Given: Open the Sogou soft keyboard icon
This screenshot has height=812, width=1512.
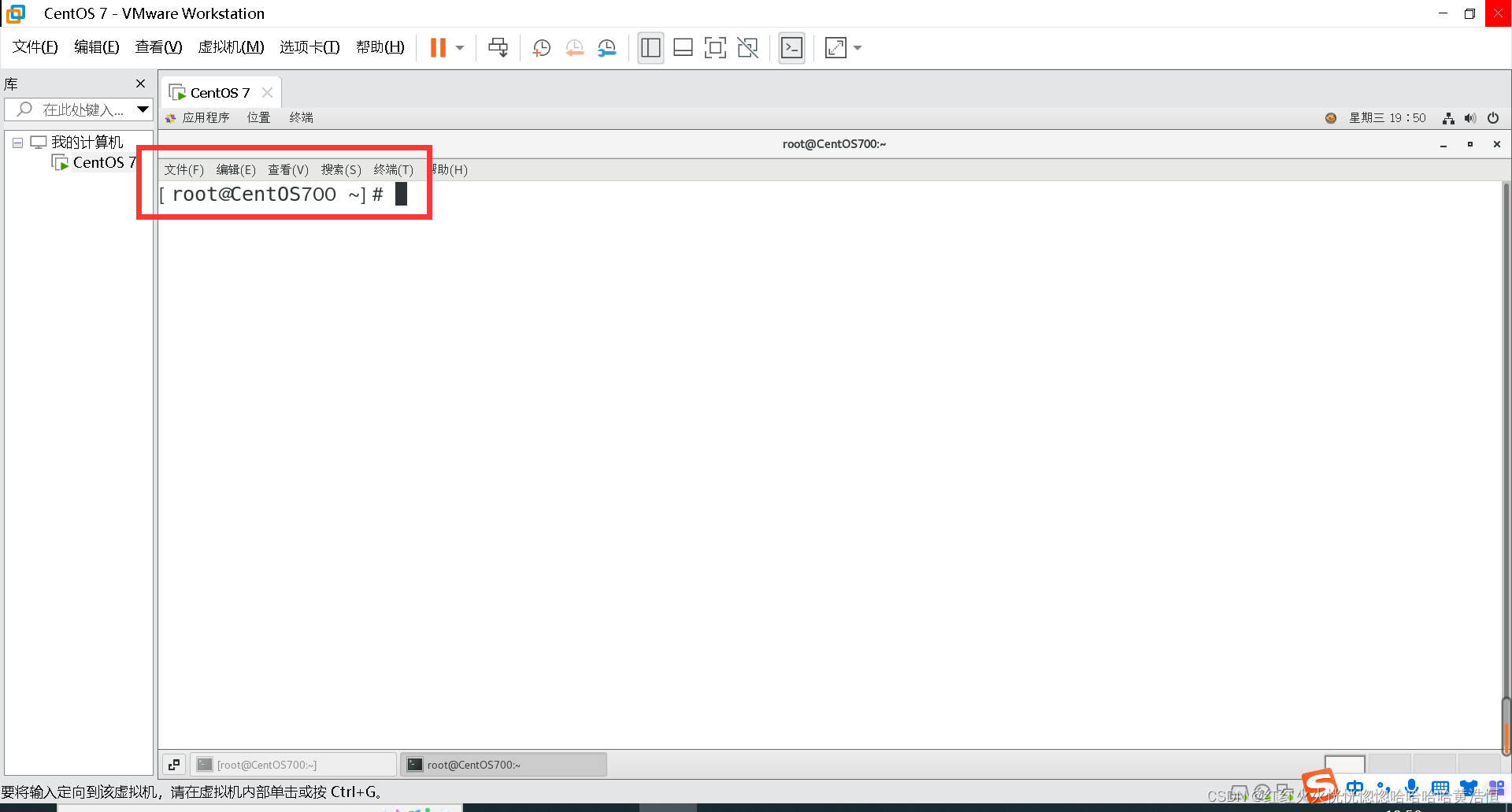Looking at the screenshot, I should pos(1440,788).
